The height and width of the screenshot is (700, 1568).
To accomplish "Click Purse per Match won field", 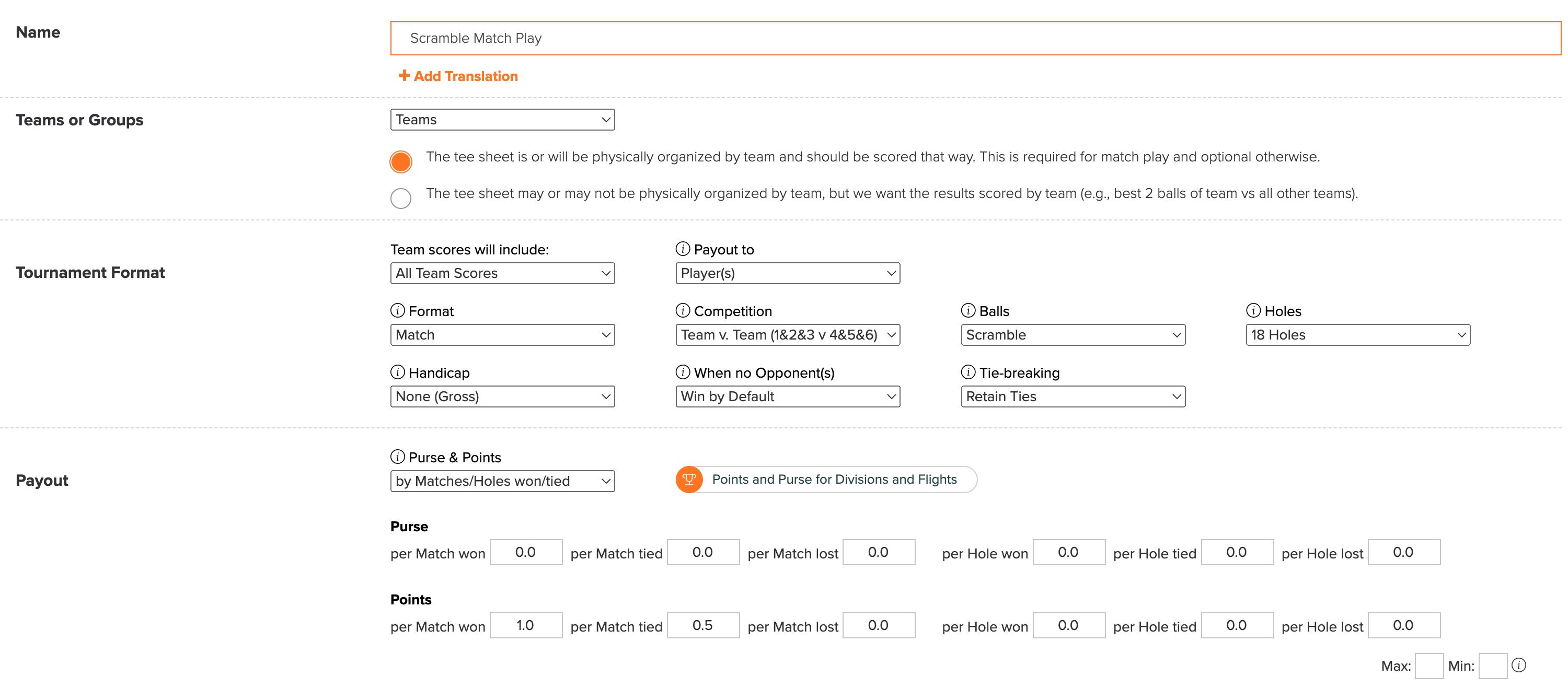I will coord(526,552).
